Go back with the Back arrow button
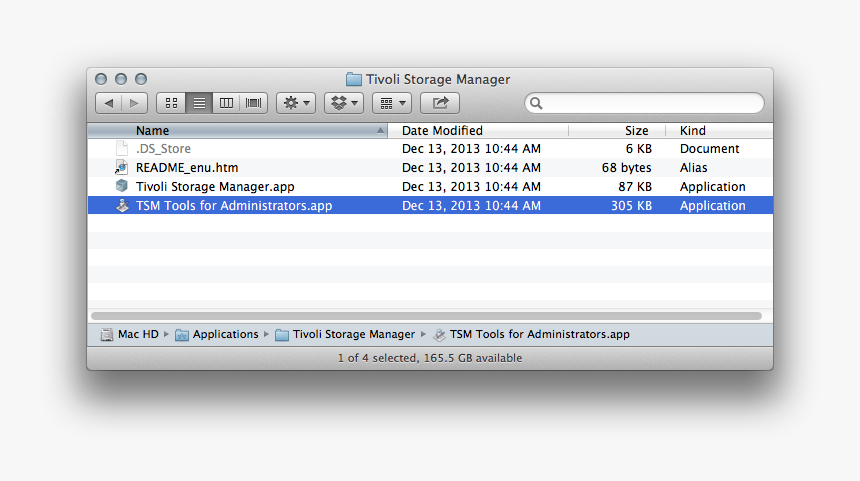Image resolution: width=860 pixels, height=481 pixels. [x=109, y=103]
